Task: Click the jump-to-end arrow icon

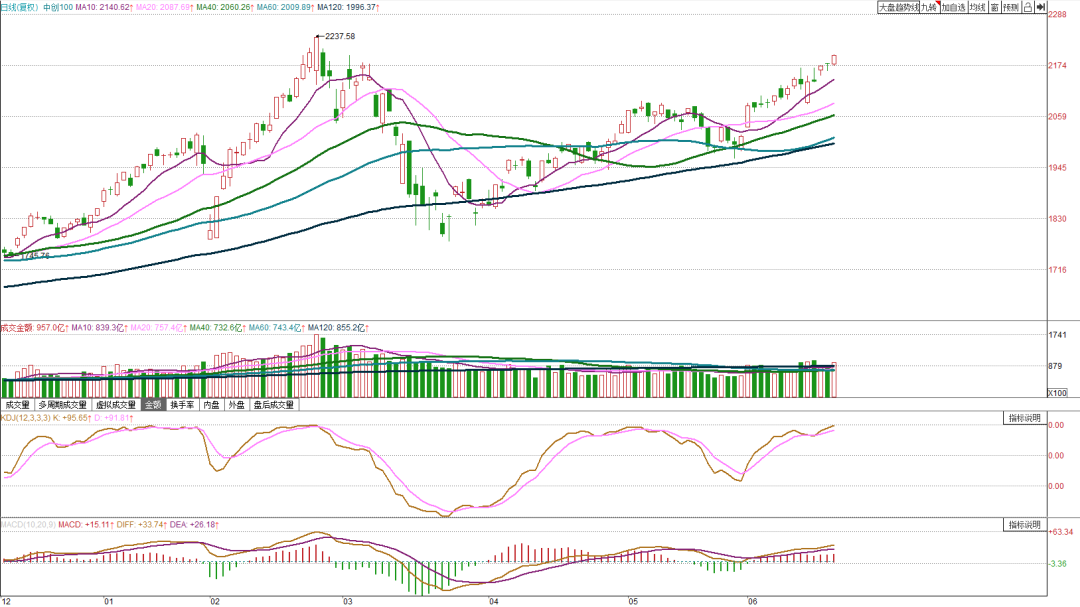Action: coord(1040,7)
